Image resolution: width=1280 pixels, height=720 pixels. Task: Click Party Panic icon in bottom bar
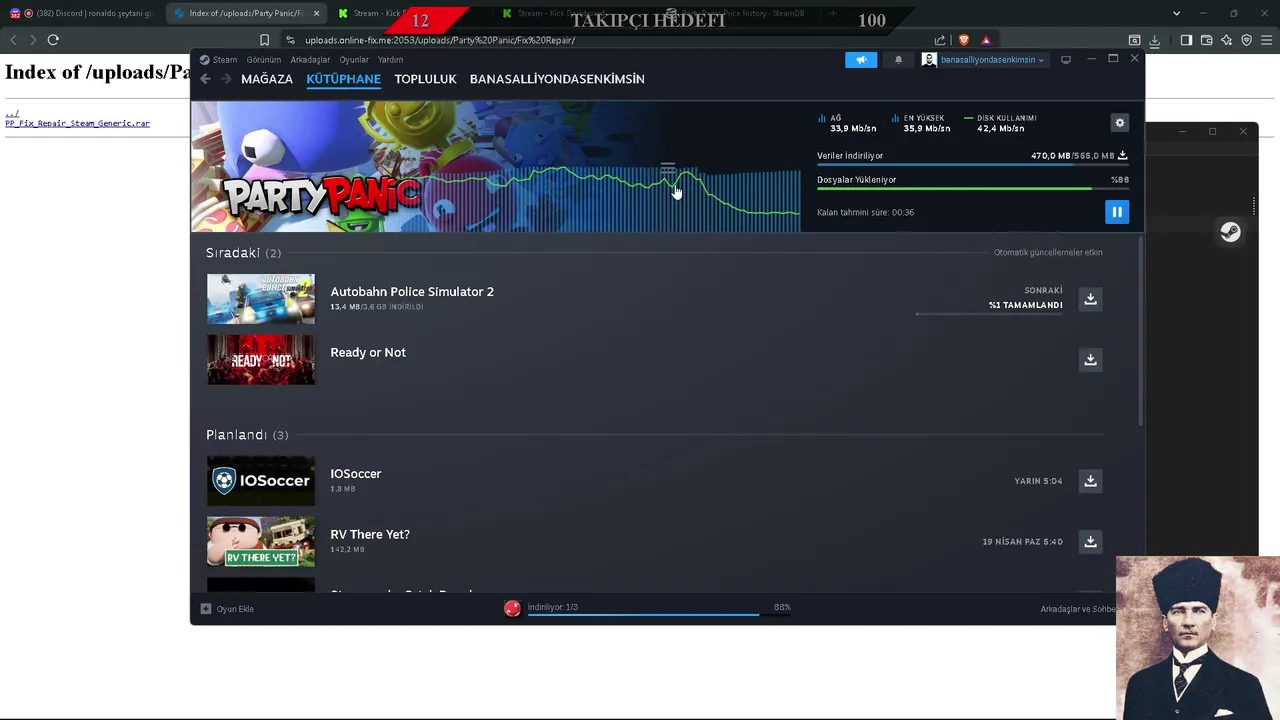click(512, 608)
